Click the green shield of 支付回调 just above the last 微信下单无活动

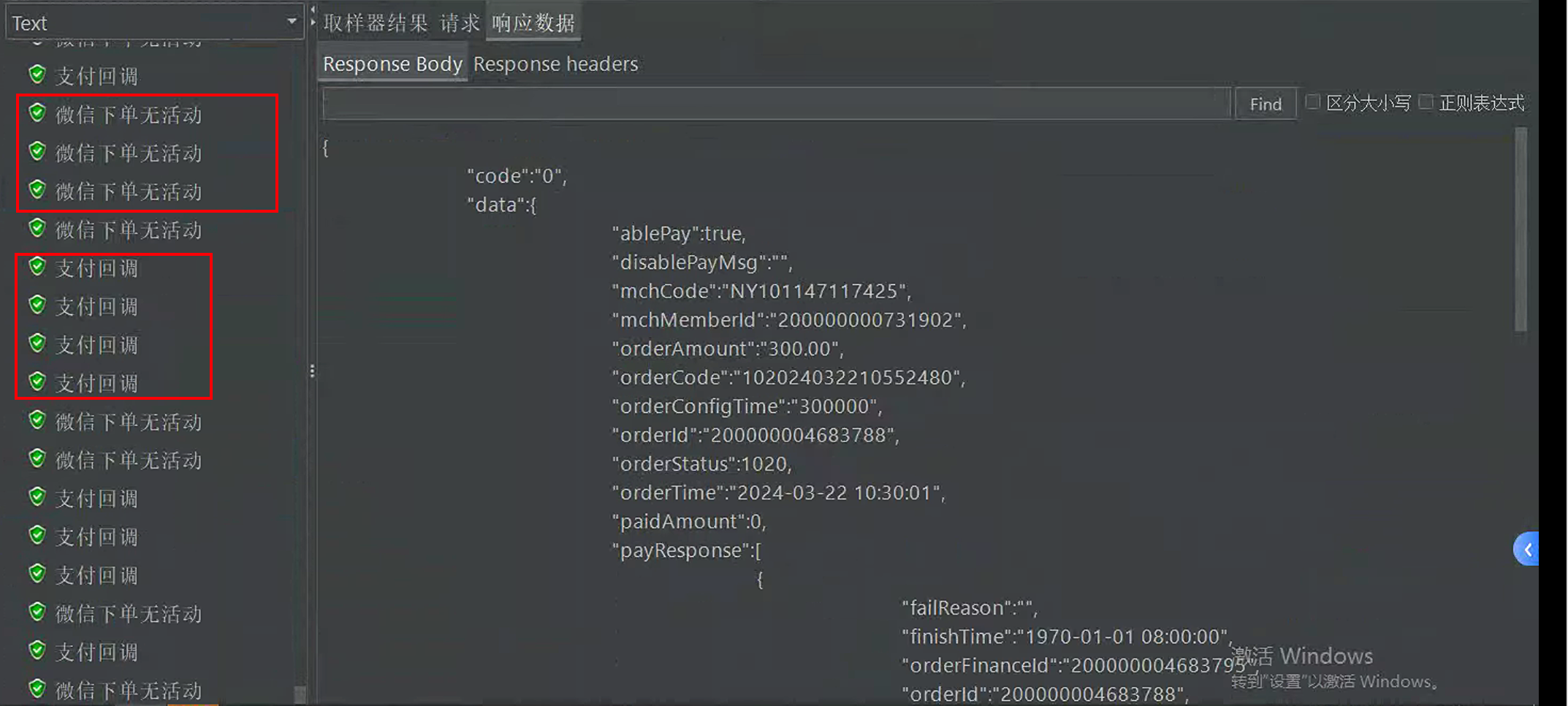[x=37, y=650]
